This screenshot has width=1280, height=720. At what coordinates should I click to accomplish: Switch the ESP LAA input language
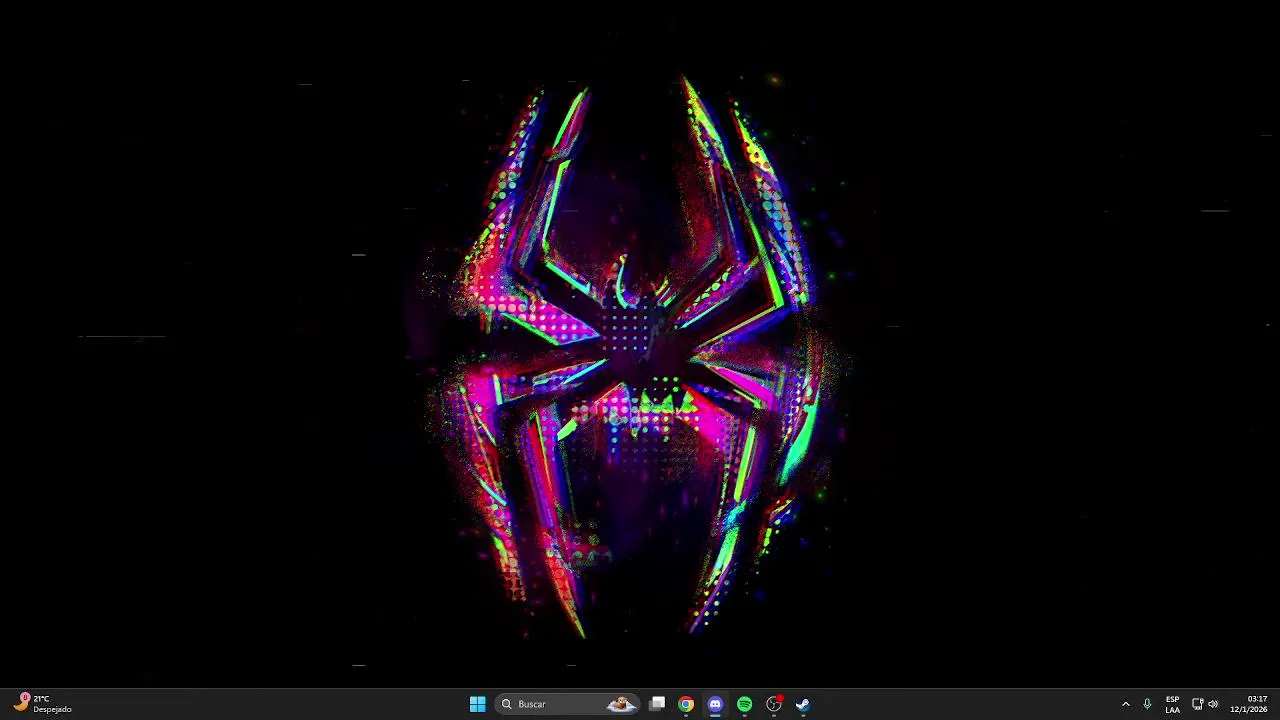point(1172,704)
